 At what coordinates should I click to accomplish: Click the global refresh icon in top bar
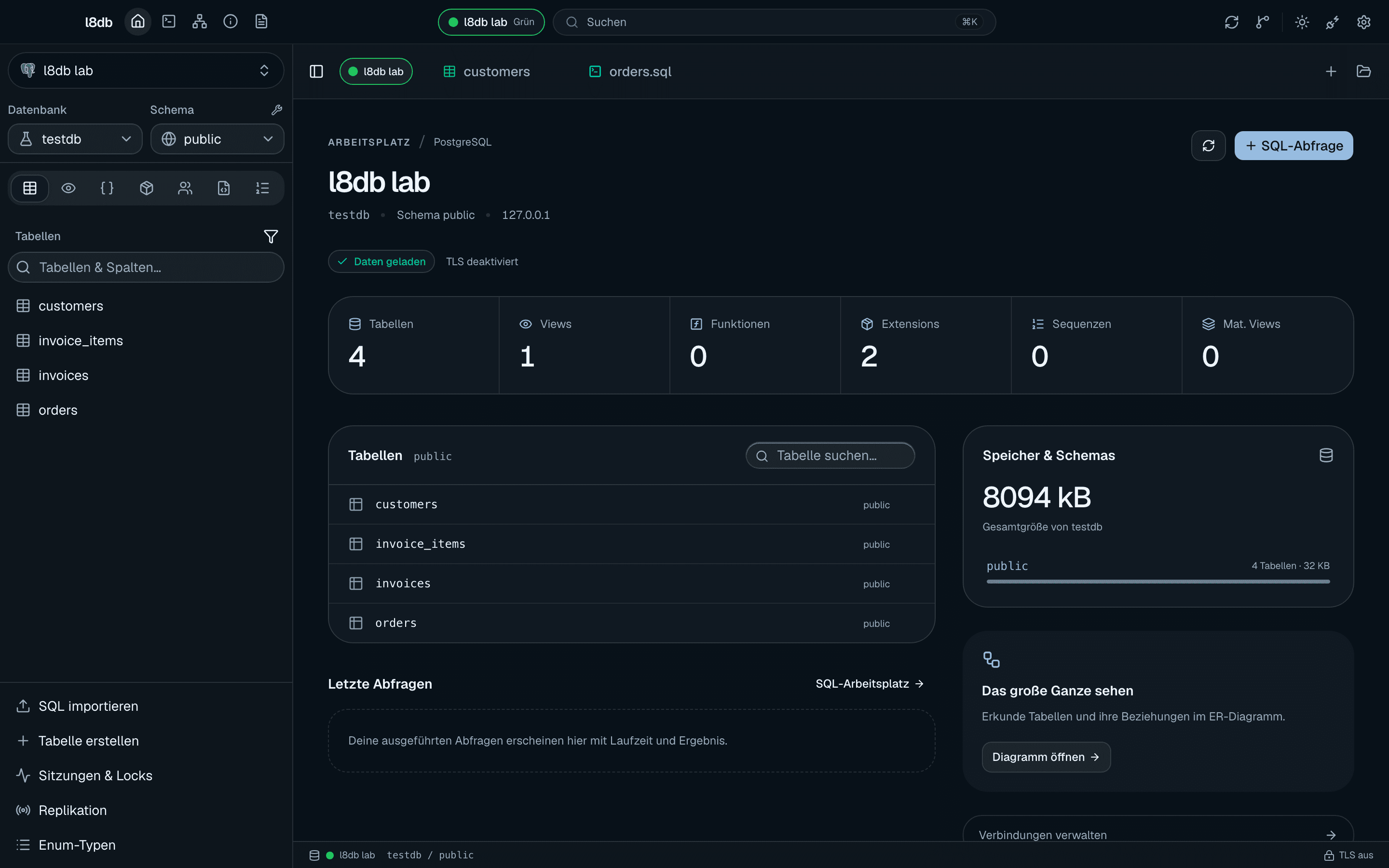click(x=1231, y=22)
